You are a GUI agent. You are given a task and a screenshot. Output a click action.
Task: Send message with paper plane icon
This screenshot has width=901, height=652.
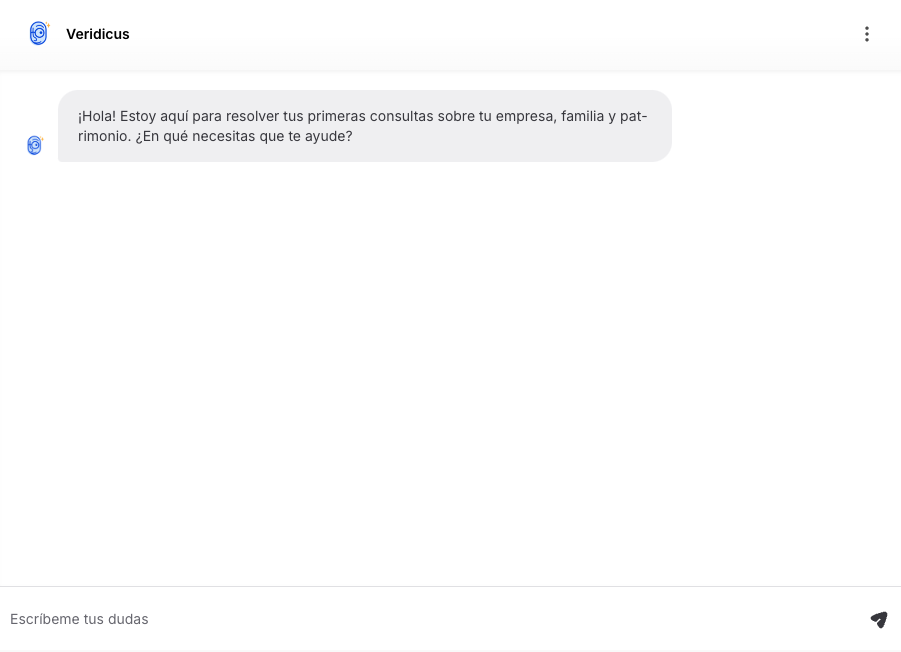coord(879,619)
